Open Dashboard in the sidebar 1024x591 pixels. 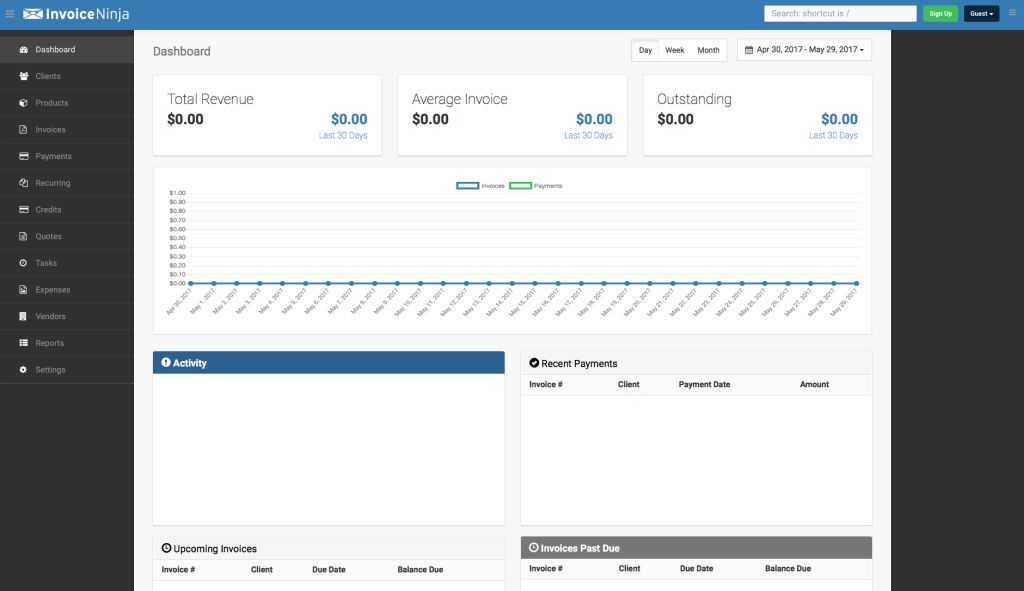pos(67,50)
